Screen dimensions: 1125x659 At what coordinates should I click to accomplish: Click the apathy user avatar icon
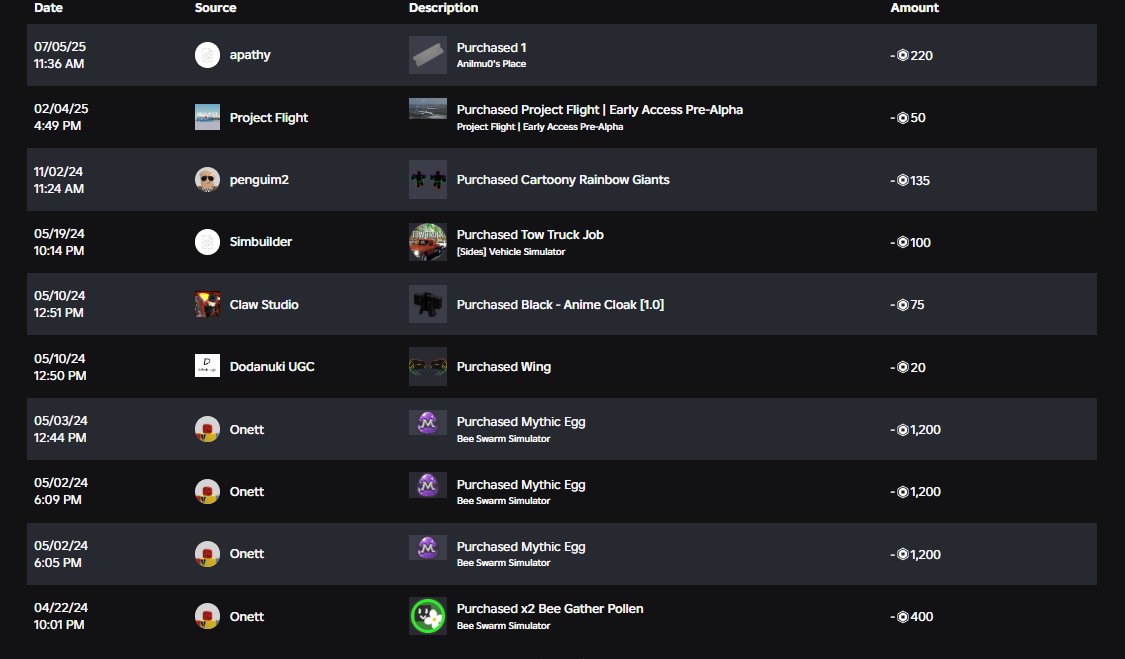pos(207,55)
